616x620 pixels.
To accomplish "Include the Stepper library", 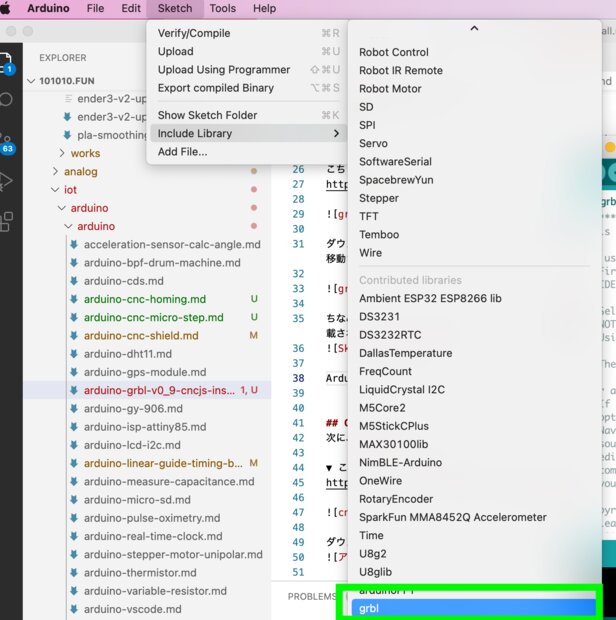I will click(x=474, y=198).
